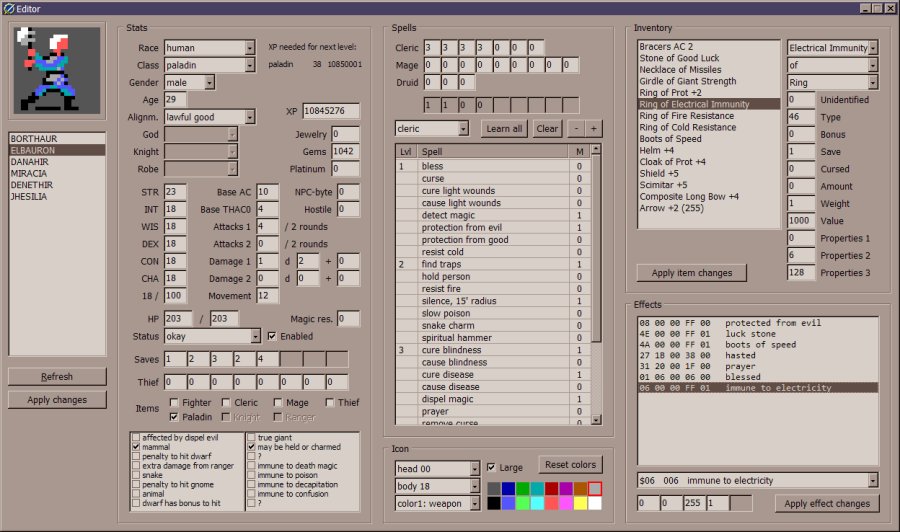Pick the yellow color swatch
This screenshot has width=900, height=532.
pos(580,503)
